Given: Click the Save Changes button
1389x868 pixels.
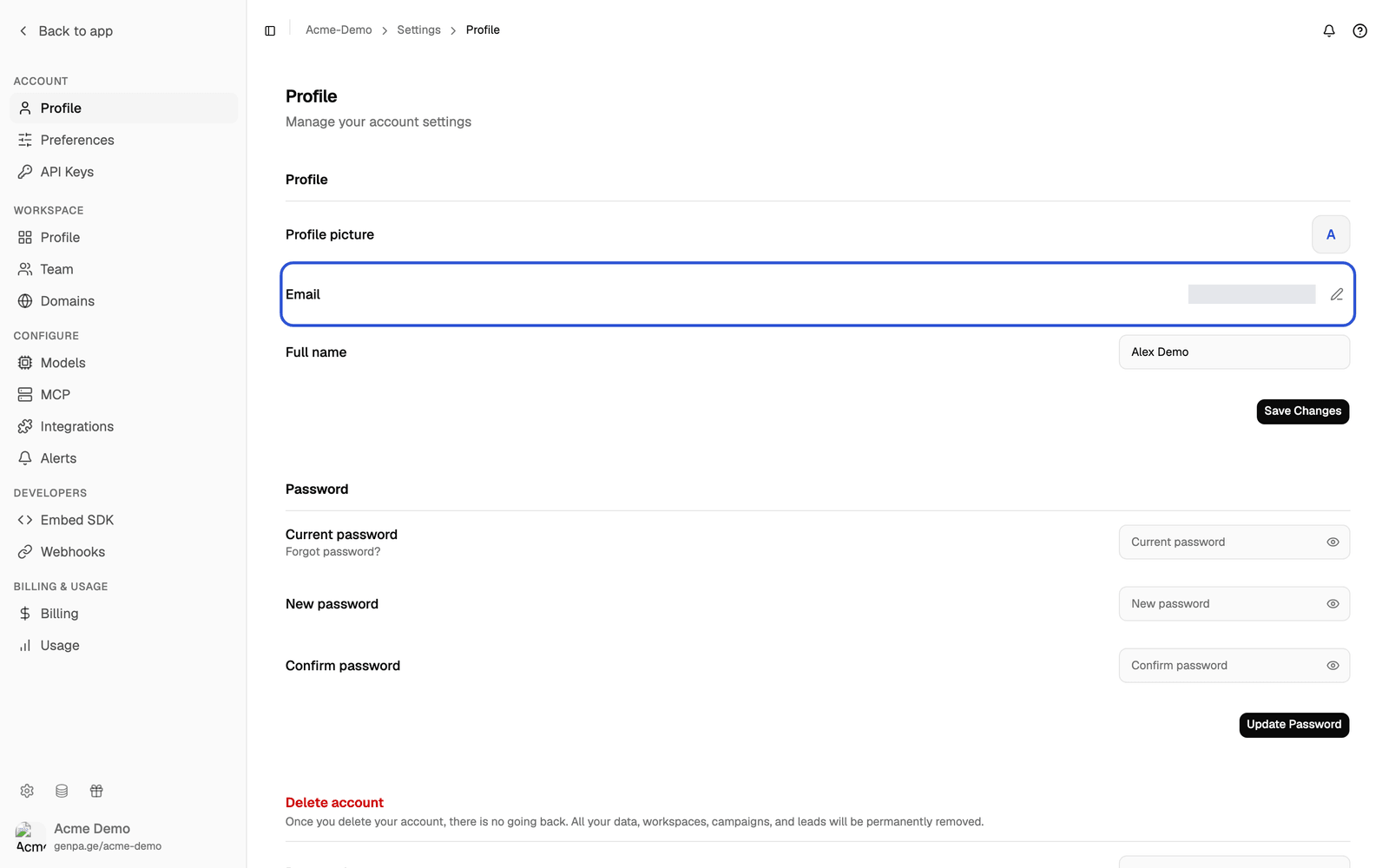Looking at the screenshot, I should [1302, 411].
